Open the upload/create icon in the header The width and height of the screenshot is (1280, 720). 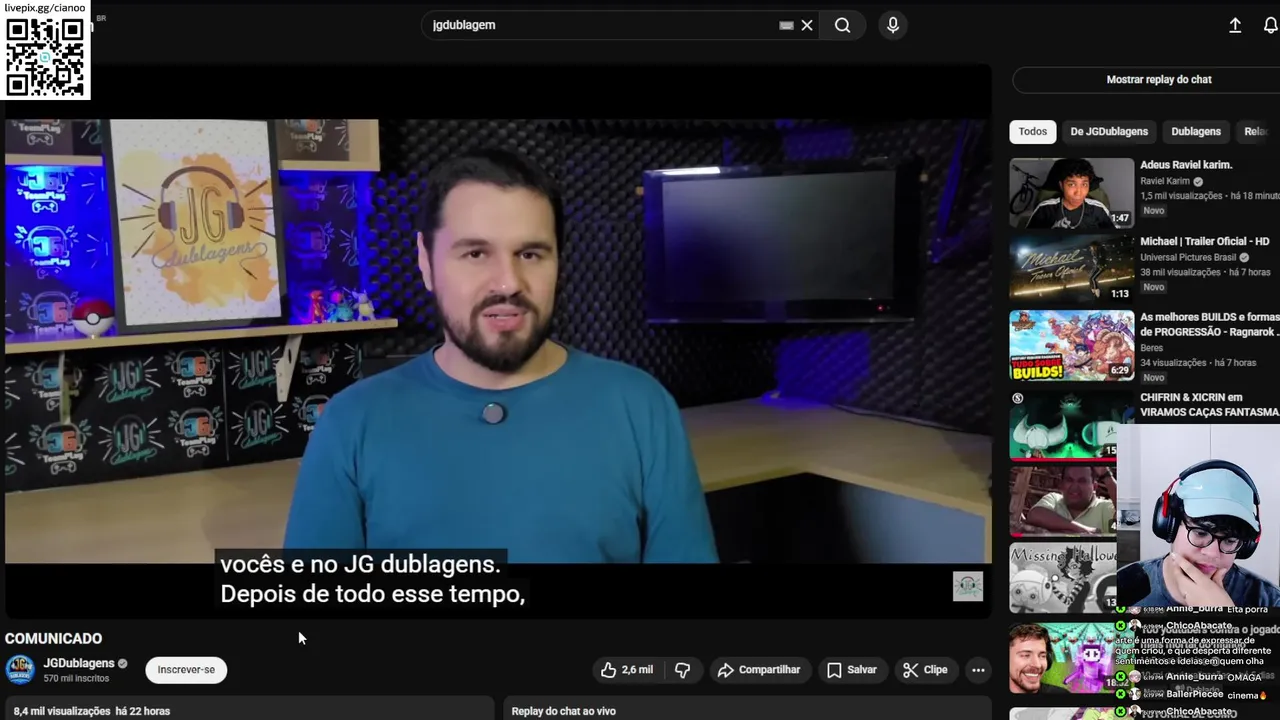point(1235,26)
